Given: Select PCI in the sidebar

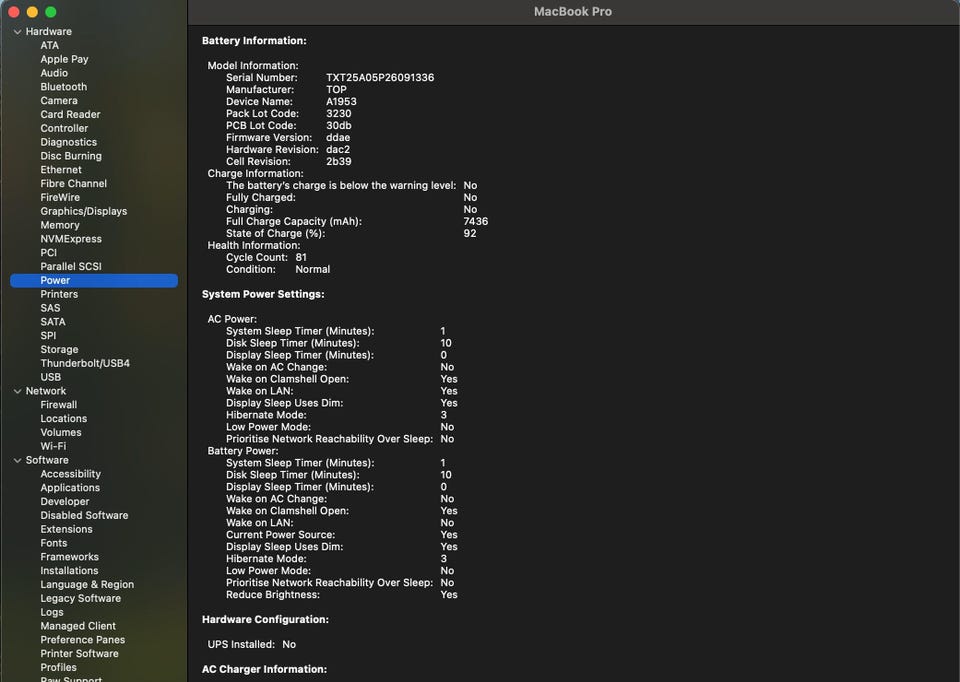Looking at the screenshot, I should 48,253.
